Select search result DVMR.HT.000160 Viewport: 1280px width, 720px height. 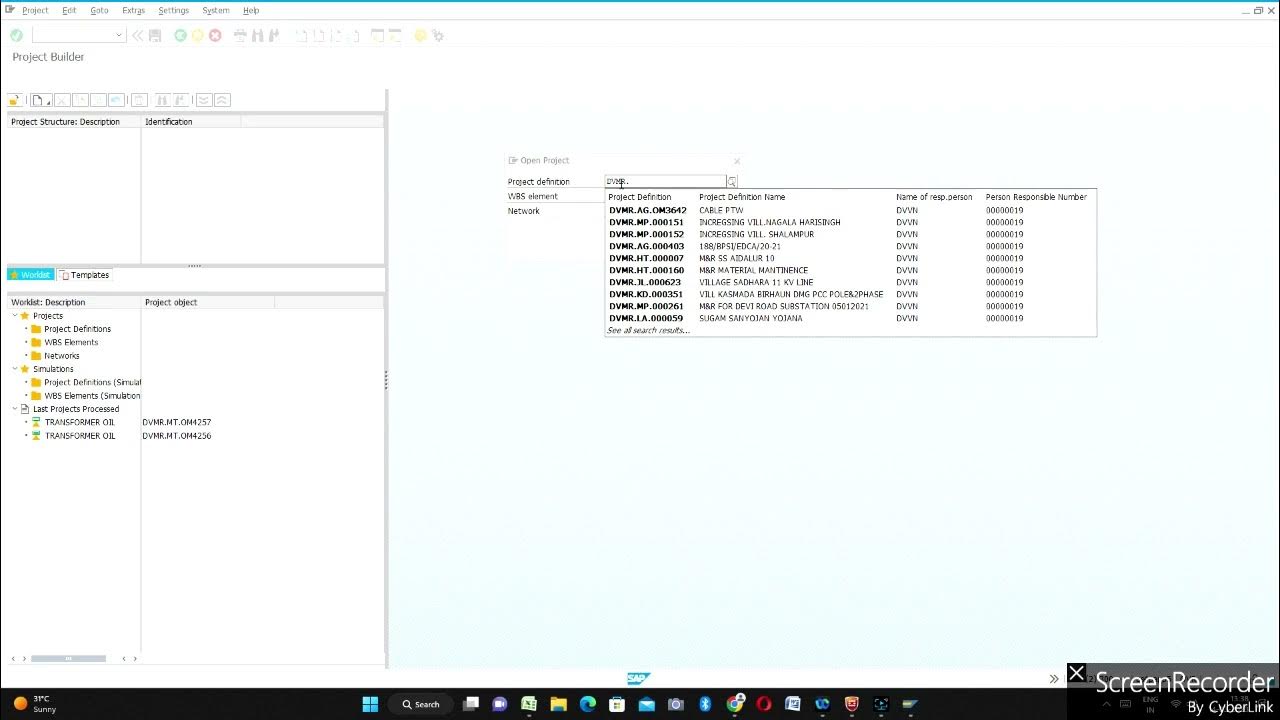pos(850,270)
